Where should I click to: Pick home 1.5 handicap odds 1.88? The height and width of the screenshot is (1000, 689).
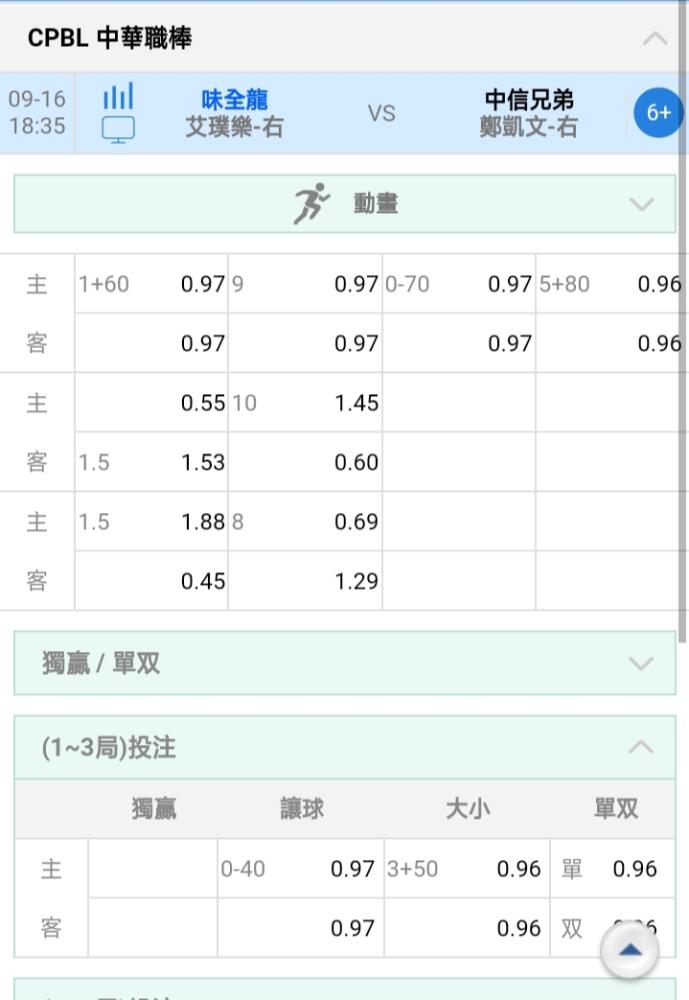[152, 522]
